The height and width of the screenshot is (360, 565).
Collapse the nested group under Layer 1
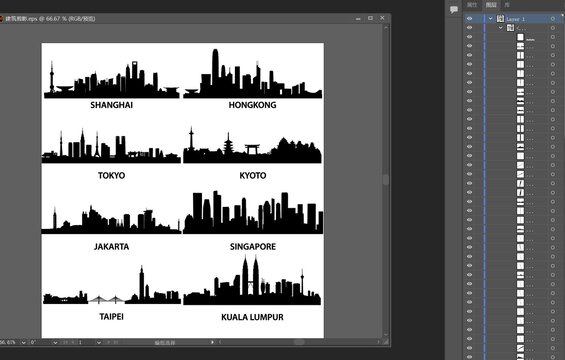[501, 28]
